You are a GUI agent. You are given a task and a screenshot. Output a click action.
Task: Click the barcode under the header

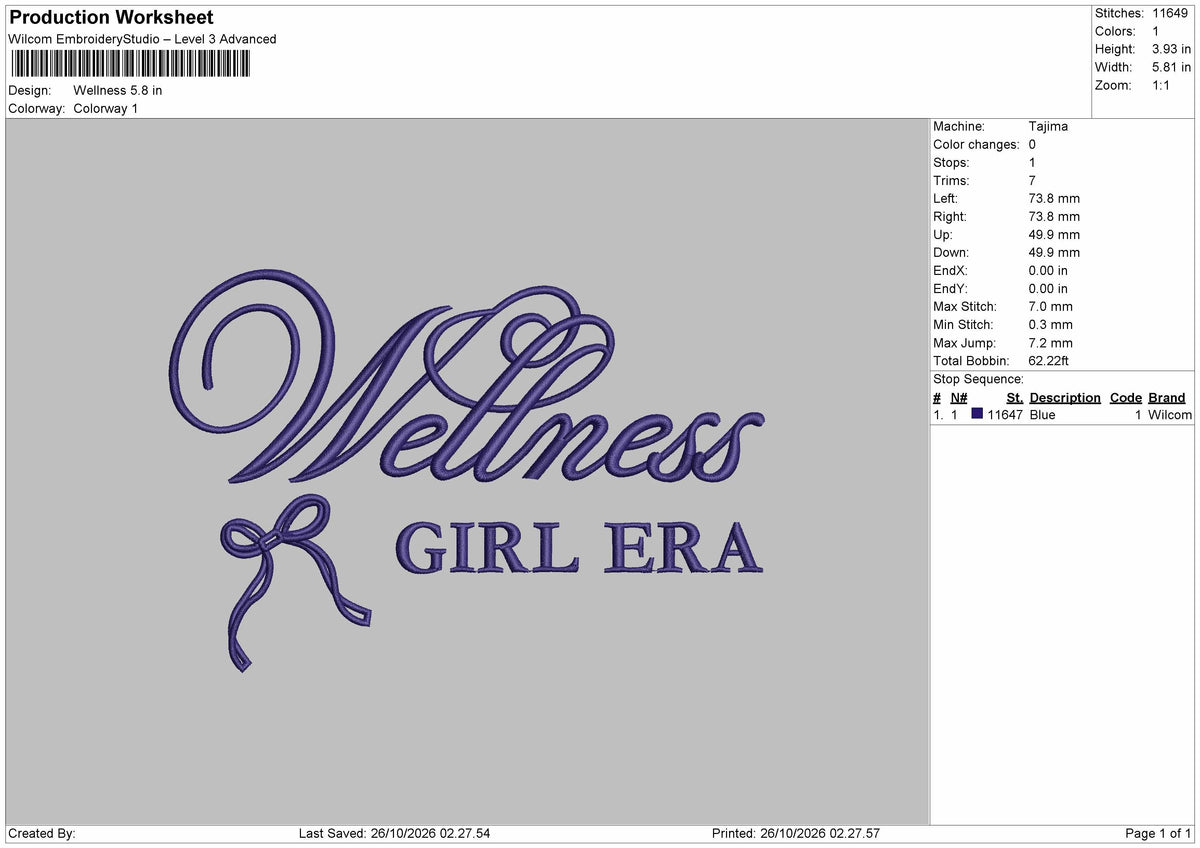[x=130, y=64]
